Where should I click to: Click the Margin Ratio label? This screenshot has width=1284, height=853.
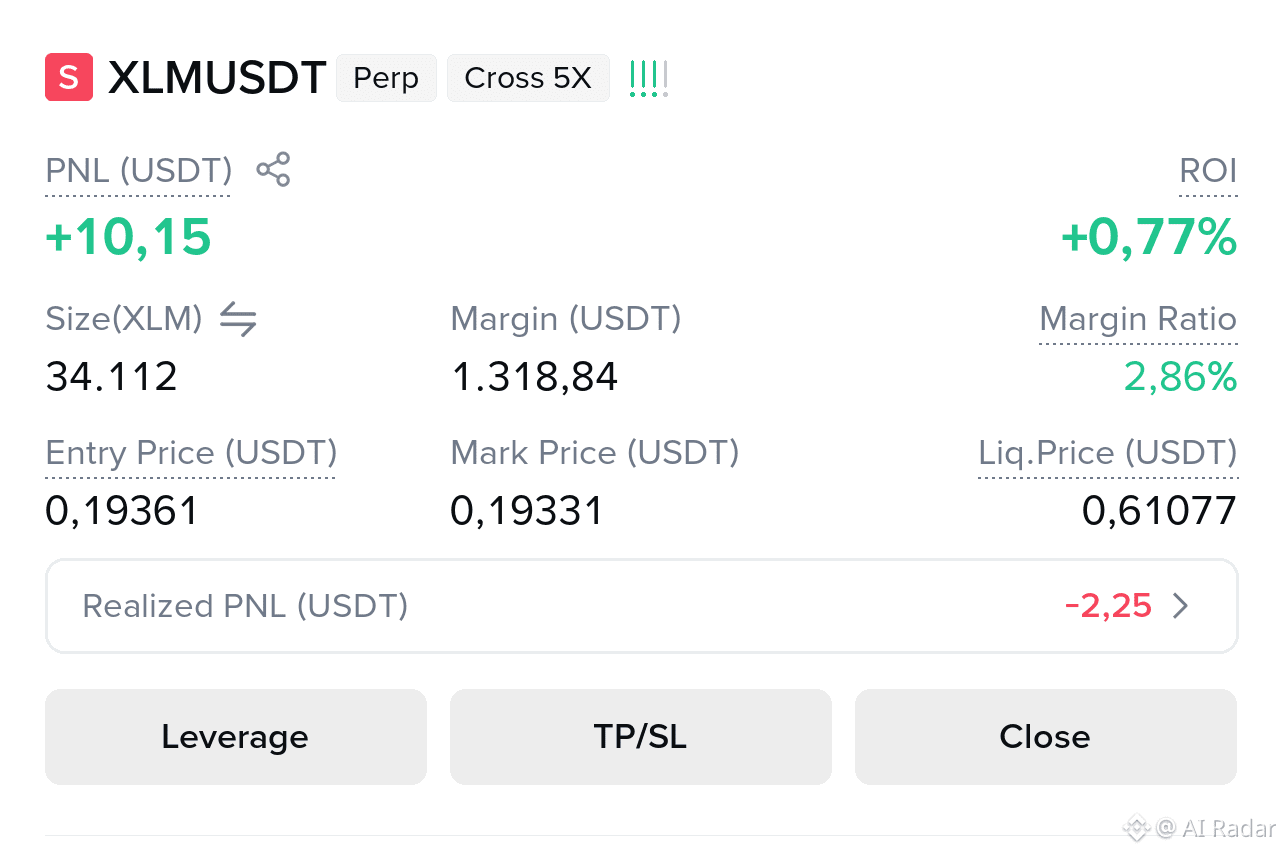pyautogui.click(x=1138, y=319)
